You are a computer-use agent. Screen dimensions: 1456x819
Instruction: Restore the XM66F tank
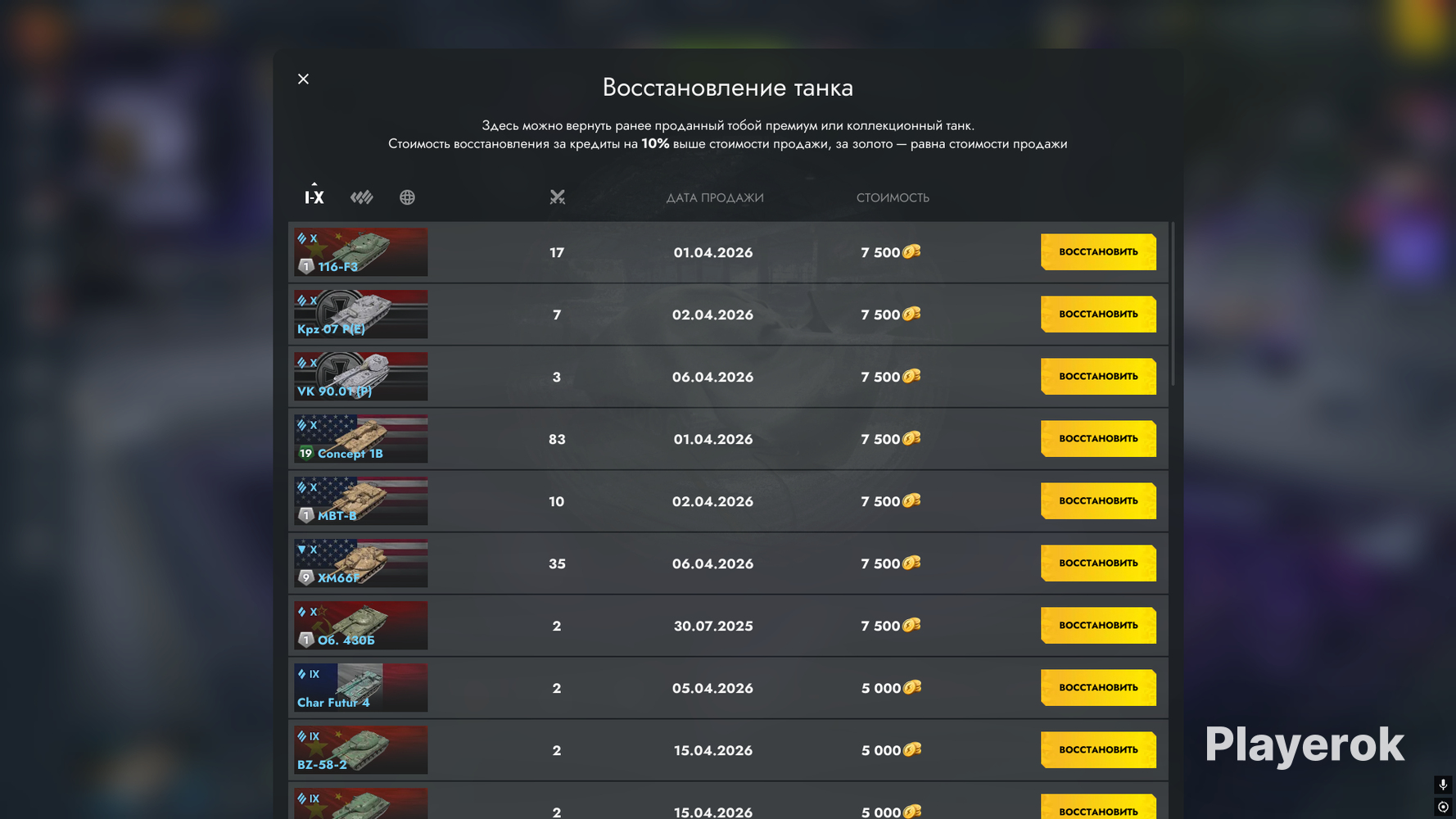[1098, 563]
